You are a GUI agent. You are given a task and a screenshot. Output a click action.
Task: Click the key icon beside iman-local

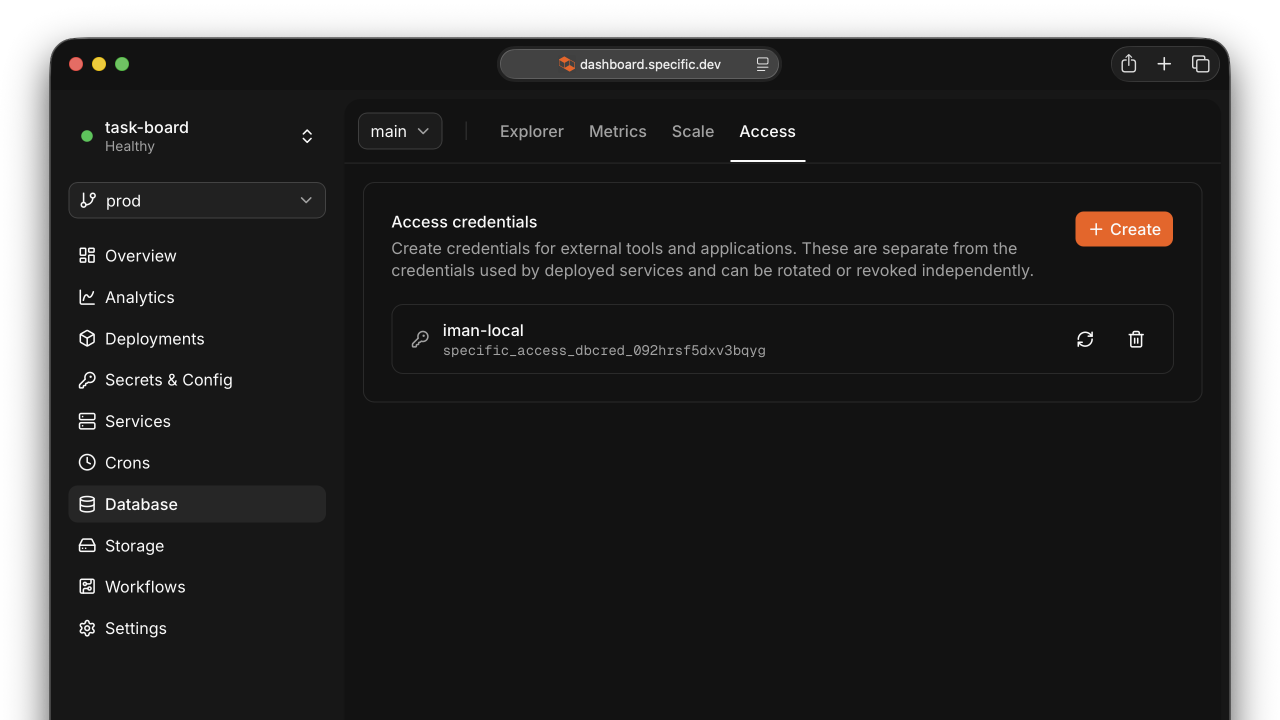click(420, 339)
